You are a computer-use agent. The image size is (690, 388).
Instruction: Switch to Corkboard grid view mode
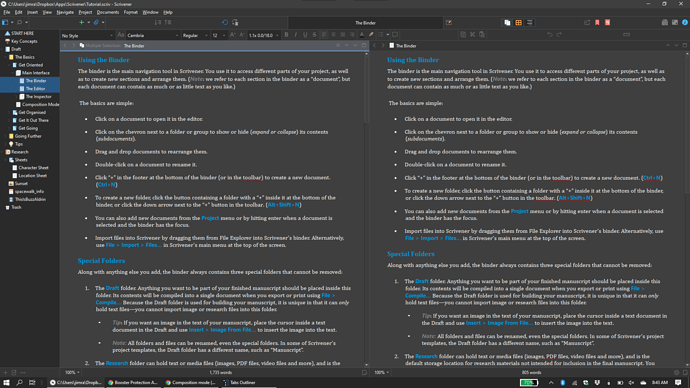coord(518,22)
